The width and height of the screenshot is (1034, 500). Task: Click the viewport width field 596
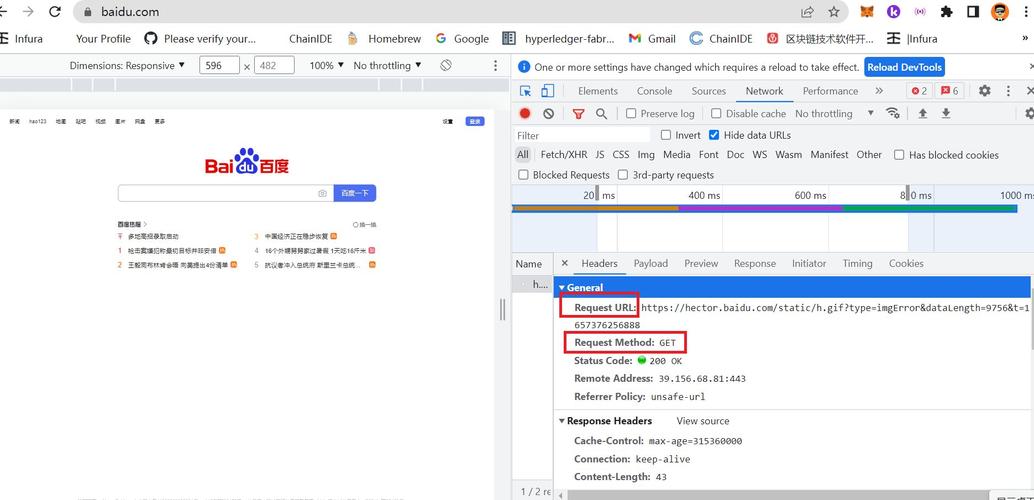click(x=219, y=65)
